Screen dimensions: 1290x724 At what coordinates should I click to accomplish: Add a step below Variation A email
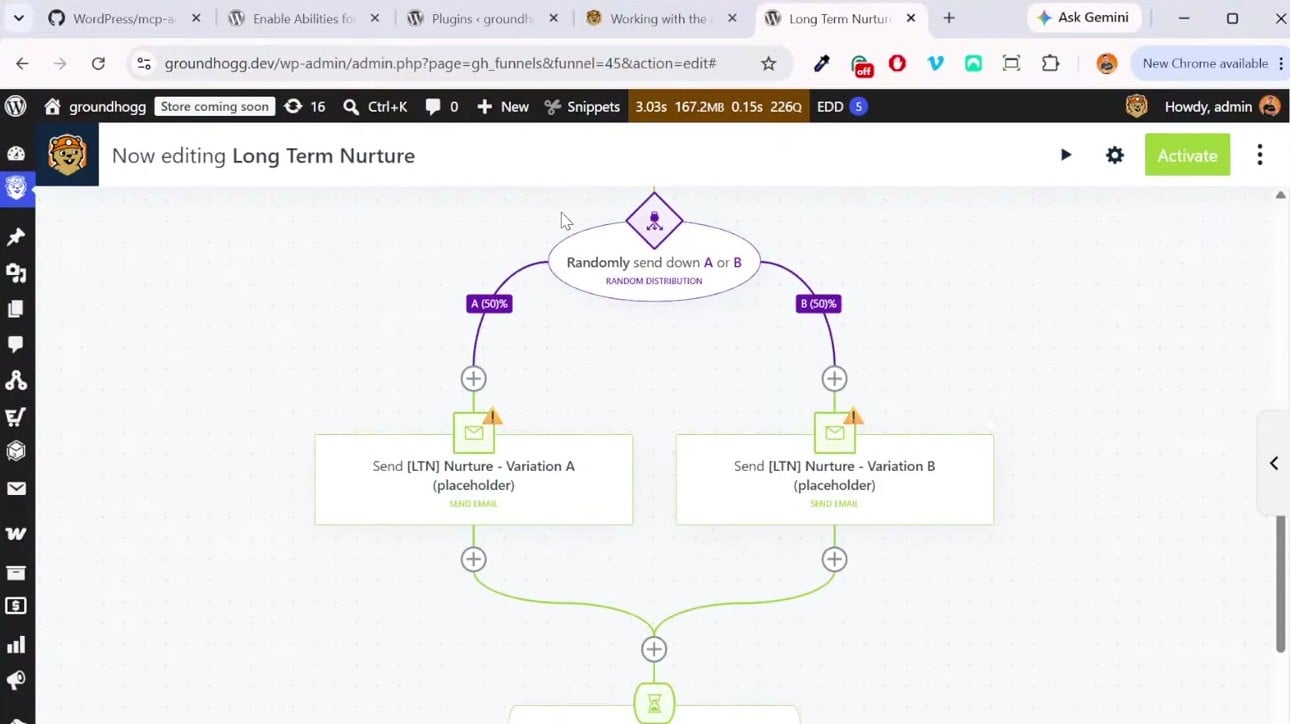click(x=473, y=559)
